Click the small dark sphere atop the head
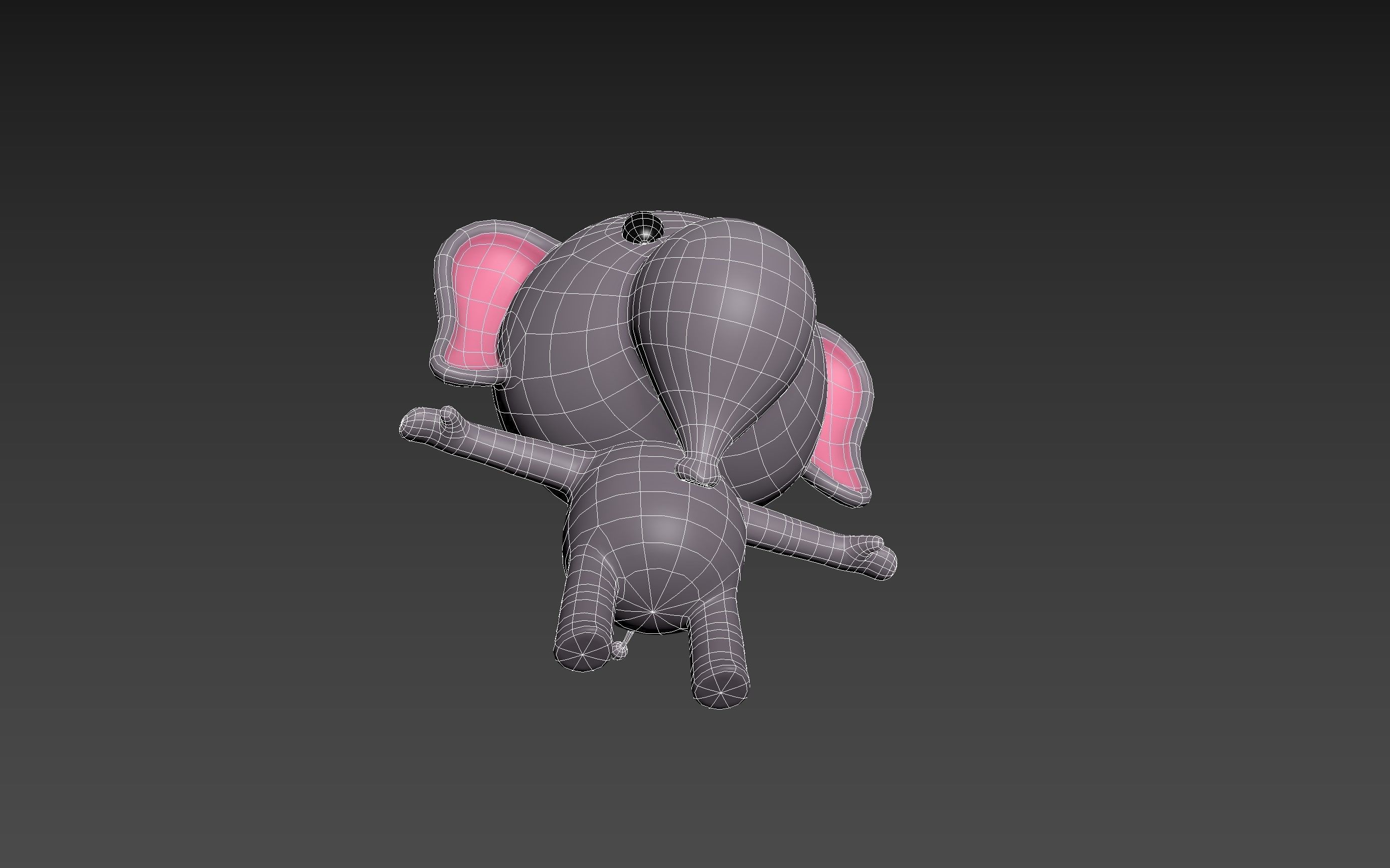 pyautogui.click(x=643, y=227)
